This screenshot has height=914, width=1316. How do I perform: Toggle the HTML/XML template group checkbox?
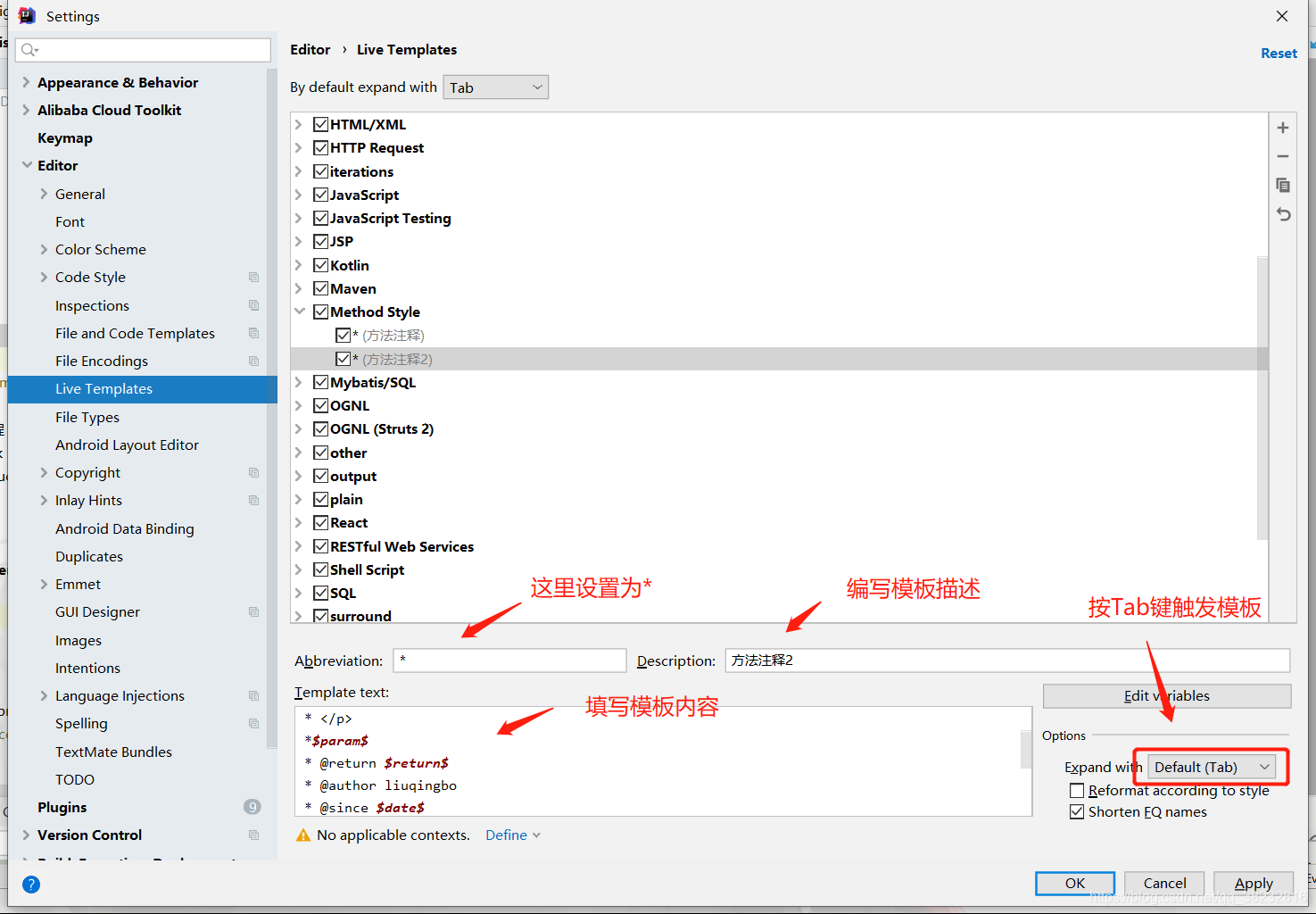[x=321, y=124]
